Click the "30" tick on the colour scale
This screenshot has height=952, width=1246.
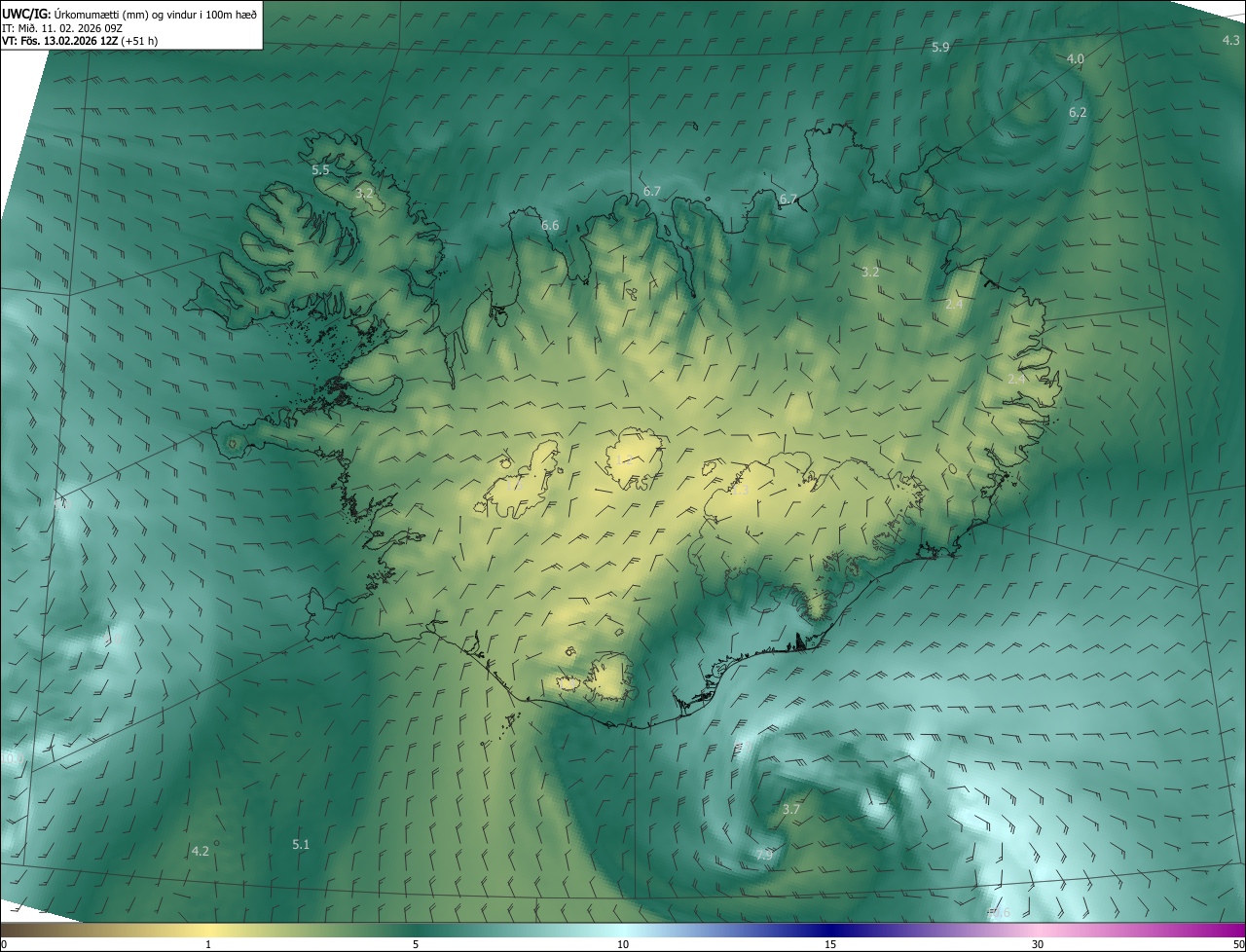1038,944
